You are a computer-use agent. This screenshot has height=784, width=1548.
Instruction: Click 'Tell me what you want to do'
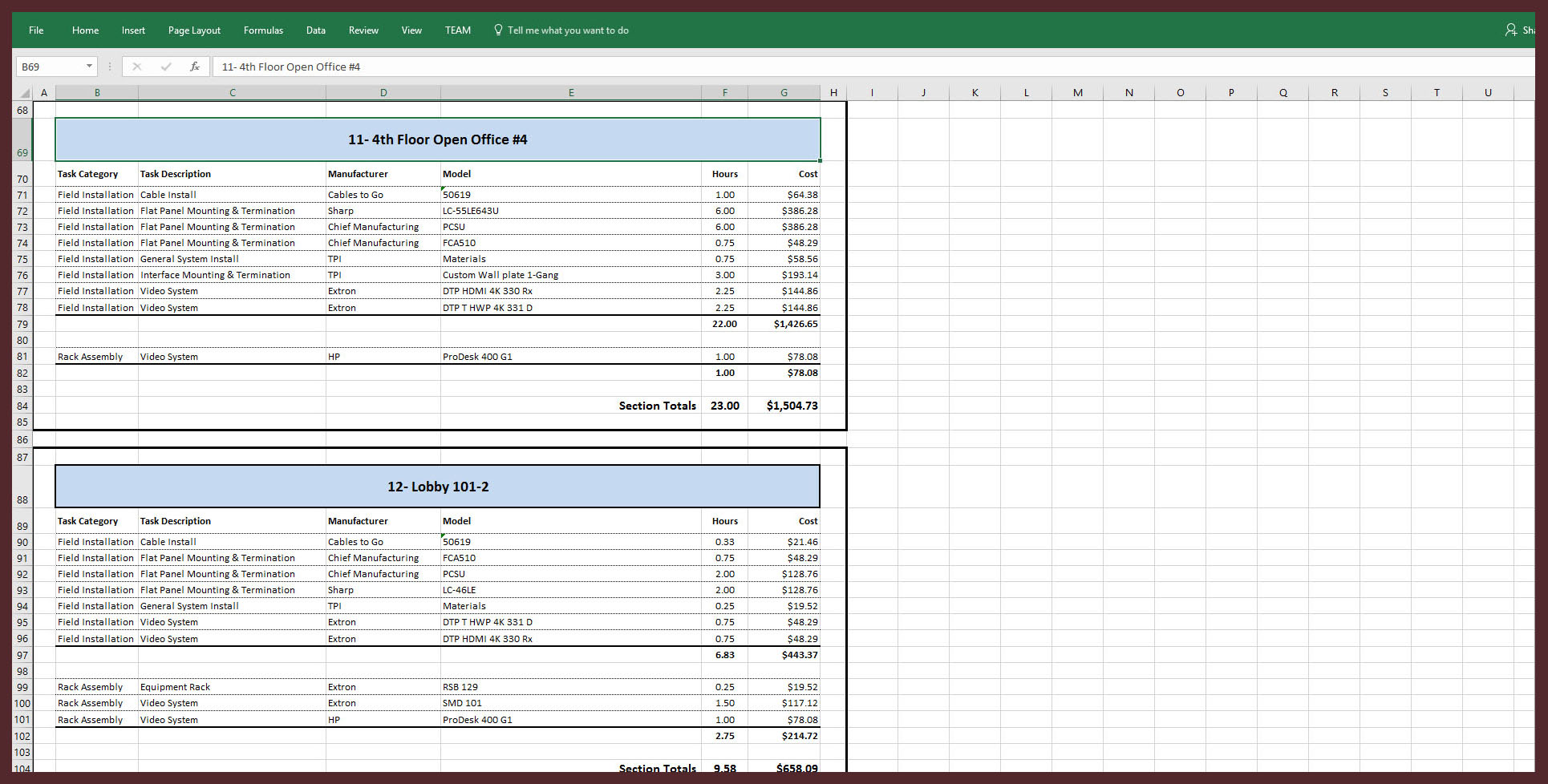[568, 30]
